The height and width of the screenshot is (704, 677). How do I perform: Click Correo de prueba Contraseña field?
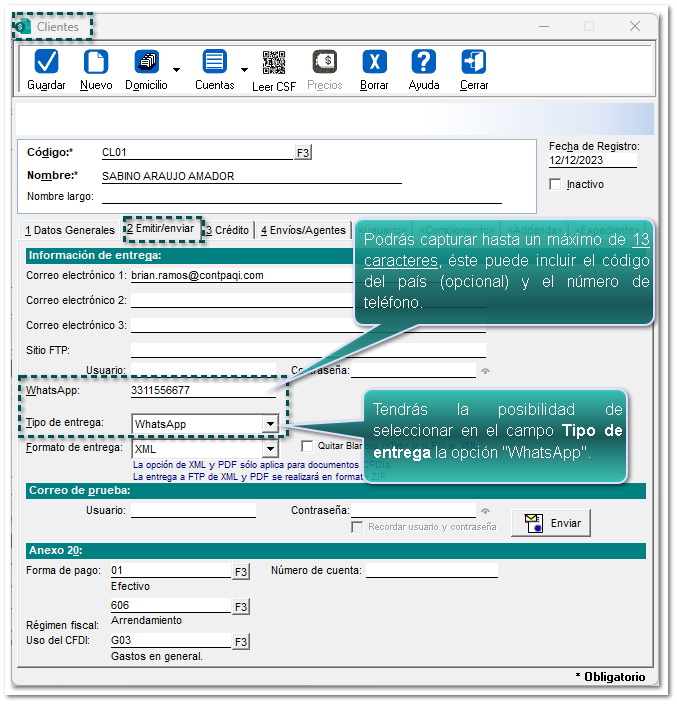click(x=413, y=510)
